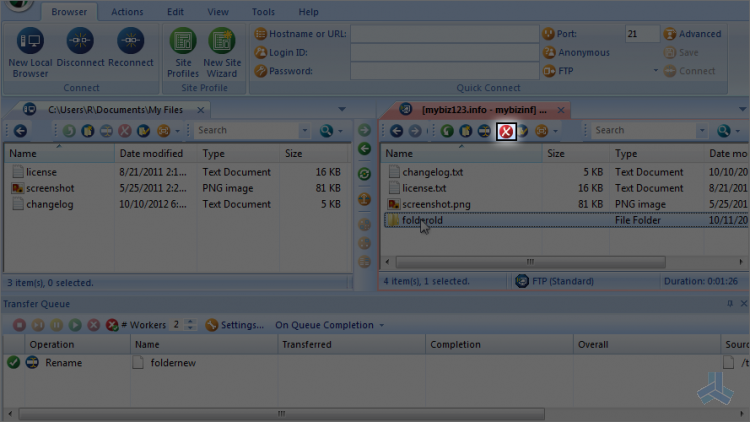Screen dimensions: 750x422
Task: Go back in the remote browser toolbar
Action: pos(397,131)
